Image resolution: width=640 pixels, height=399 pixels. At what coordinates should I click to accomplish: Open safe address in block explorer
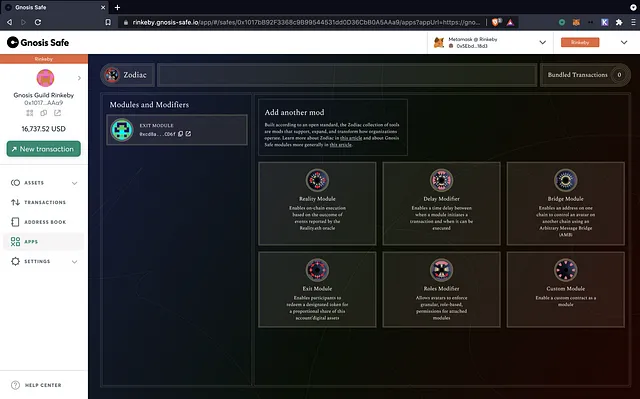[x=58, y=113]
